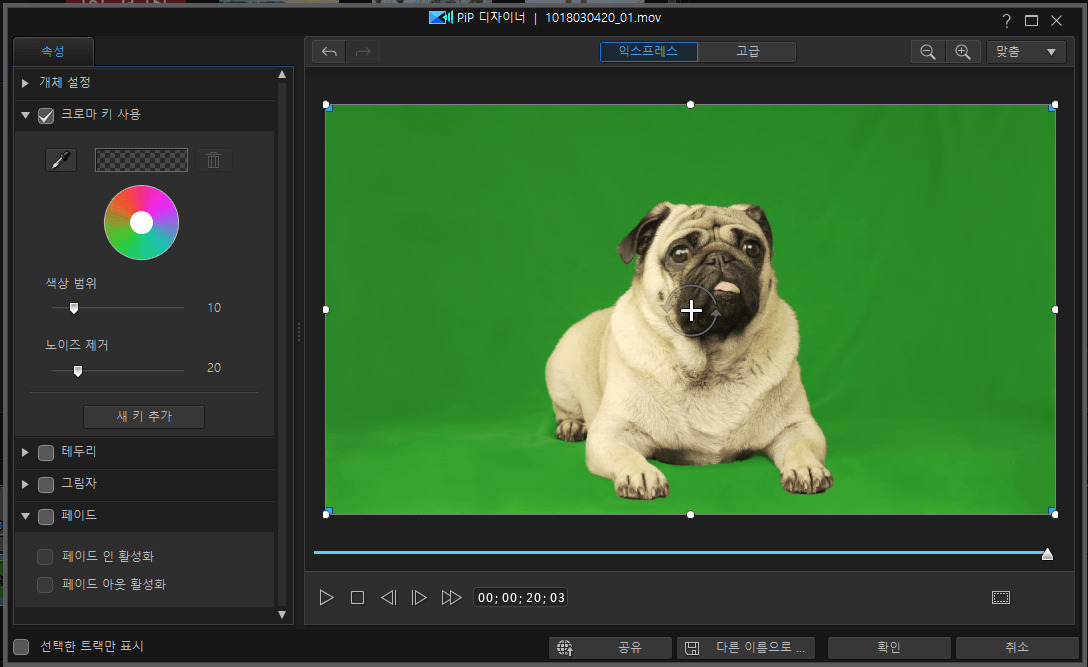Viewport: 1088px width, 667px height.
Task: Expand the 그림자 section arrow
Action: (25, 485)
